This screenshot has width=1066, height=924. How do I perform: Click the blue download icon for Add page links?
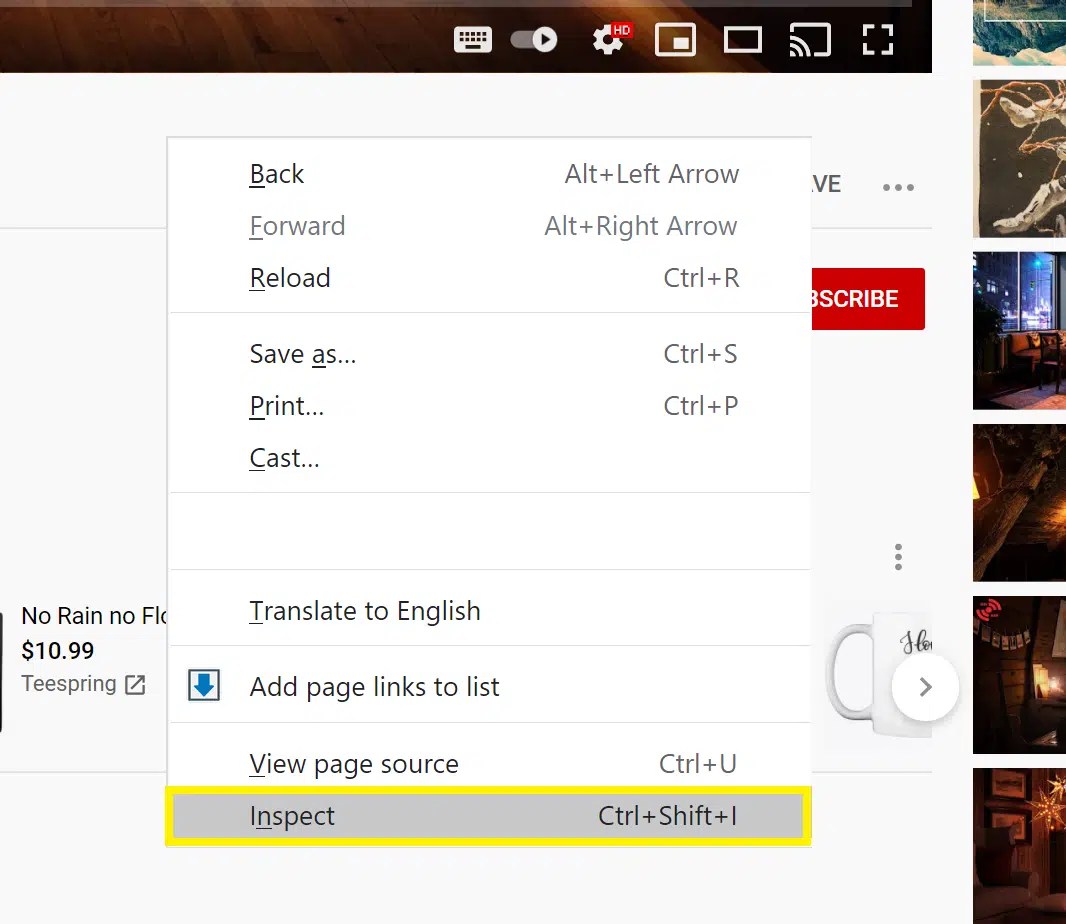[203, 687]
